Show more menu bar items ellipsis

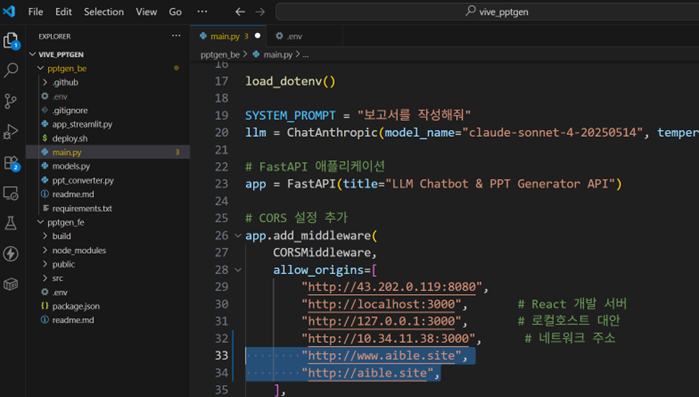[202, 12]
